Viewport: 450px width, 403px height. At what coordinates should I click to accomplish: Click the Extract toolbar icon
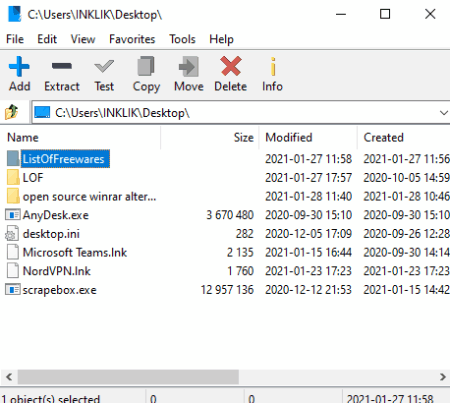click(x=62, y=66)
